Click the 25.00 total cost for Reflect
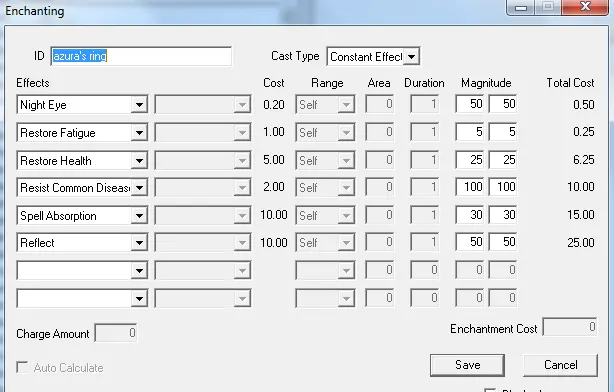Viewport: 614px width, 392px height. pyautogui.click(x=581, y=243)
